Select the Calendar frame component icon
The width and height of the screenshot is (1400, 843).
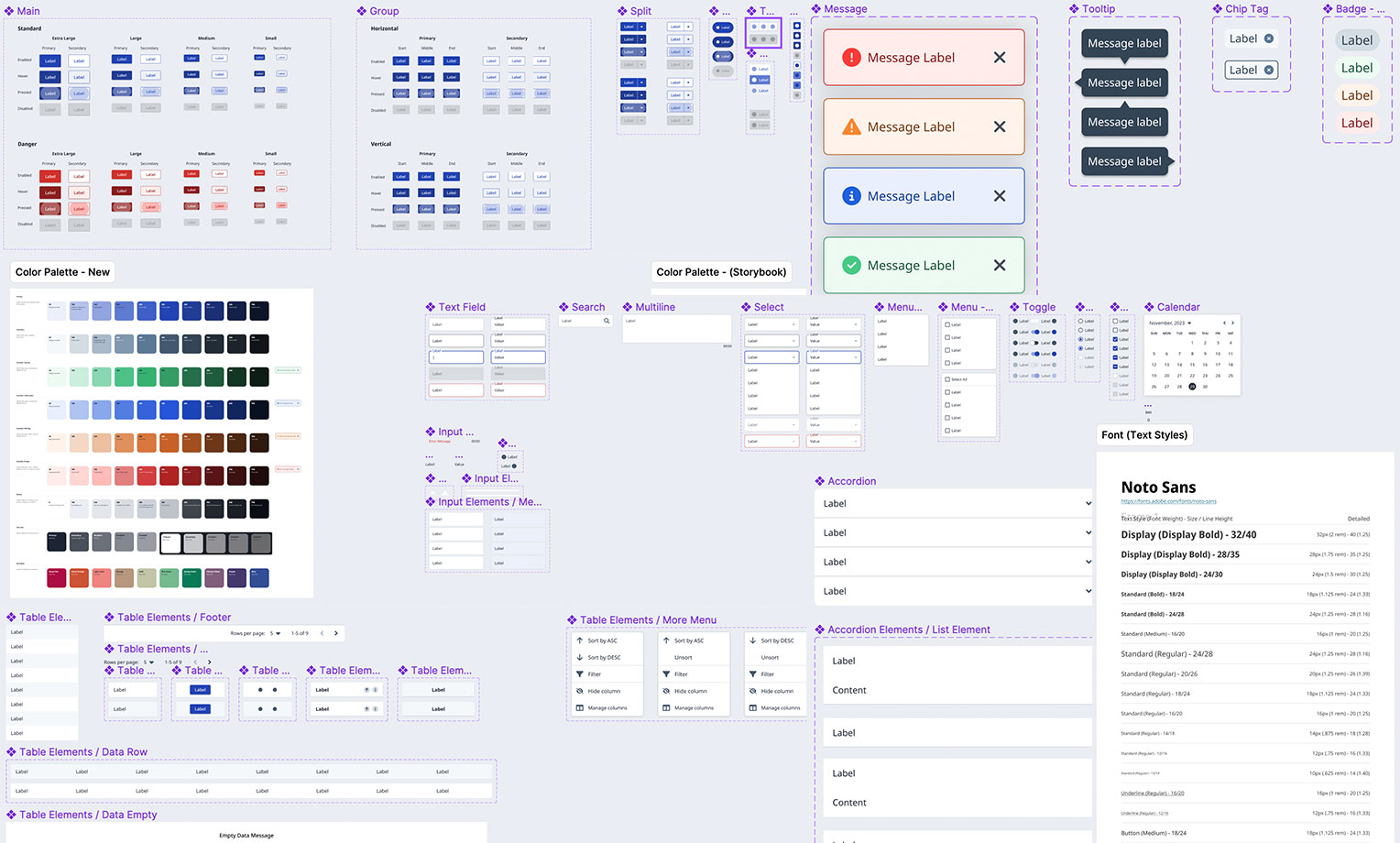tap(1149, 307)
